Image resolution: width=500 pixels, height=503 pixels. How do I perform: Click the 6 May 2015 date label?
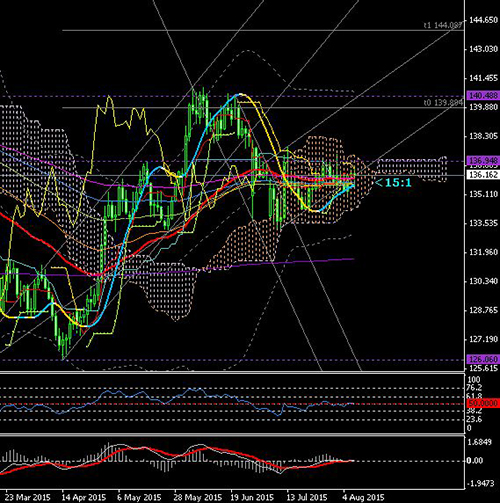(139, 497)
